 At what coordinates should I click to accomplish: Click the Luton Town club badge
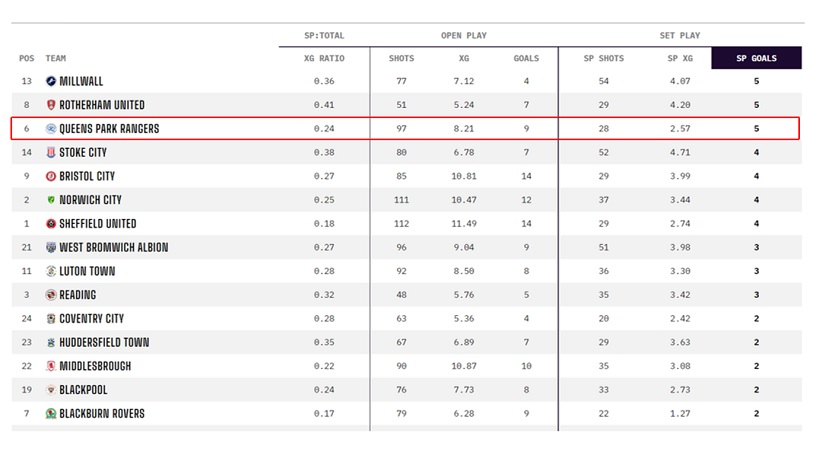pyautogui.click(x=51, y=271)
